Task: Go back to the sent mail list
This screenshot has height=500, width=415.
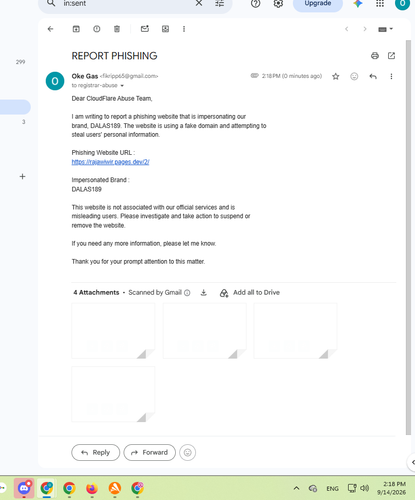Action: tap(51, 29)
